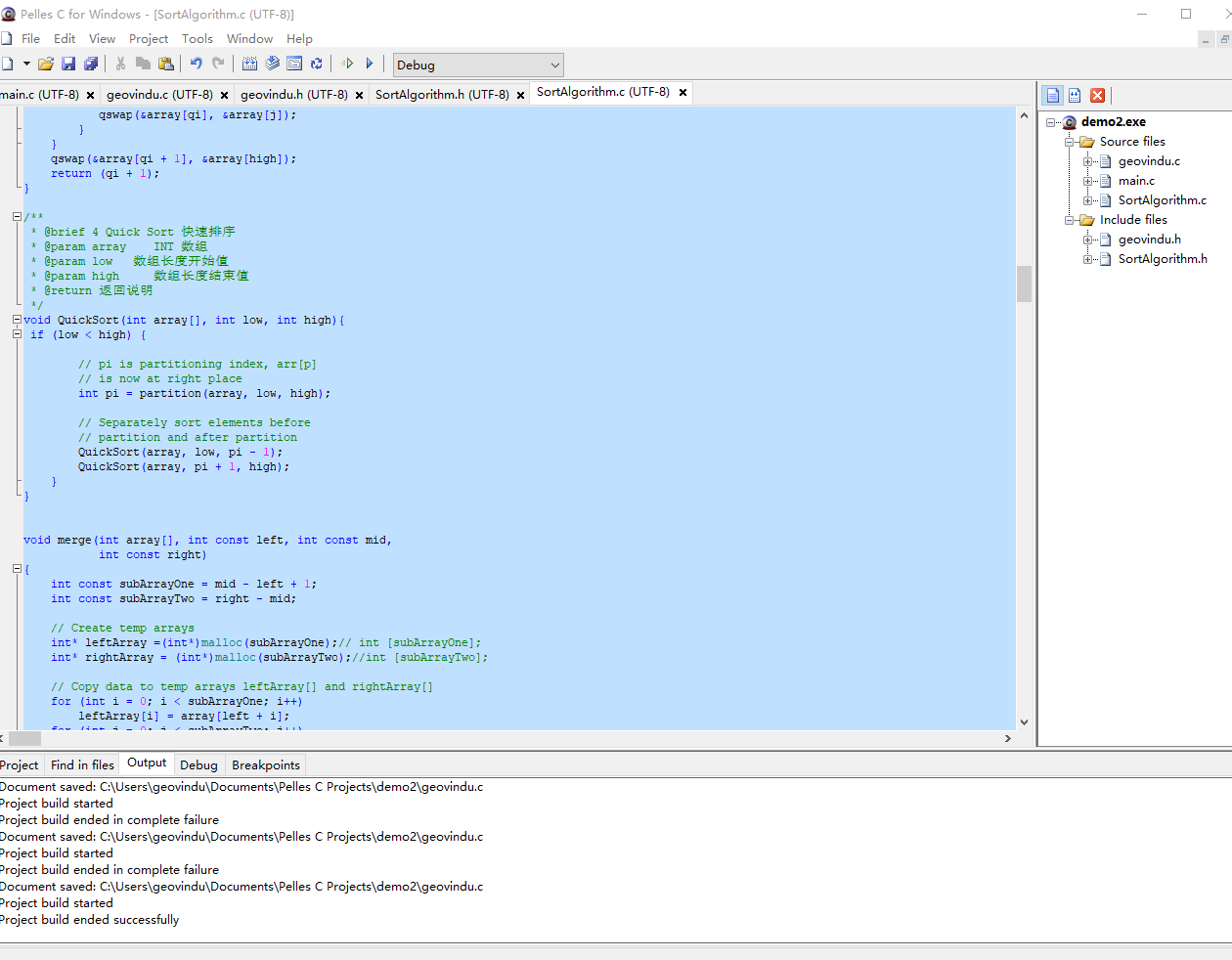
Task: Open the Debug build configuration dropdown
Action: 478,65
